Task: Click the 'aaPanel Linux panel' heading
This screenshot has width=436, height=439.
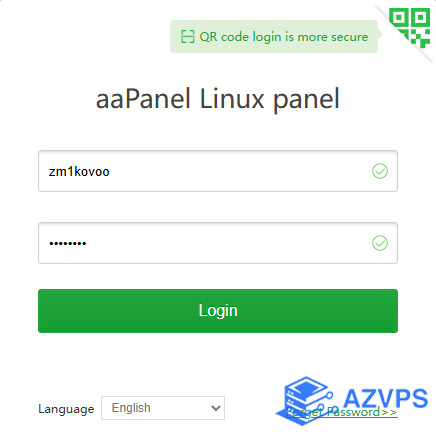Action: click(218, 99)
